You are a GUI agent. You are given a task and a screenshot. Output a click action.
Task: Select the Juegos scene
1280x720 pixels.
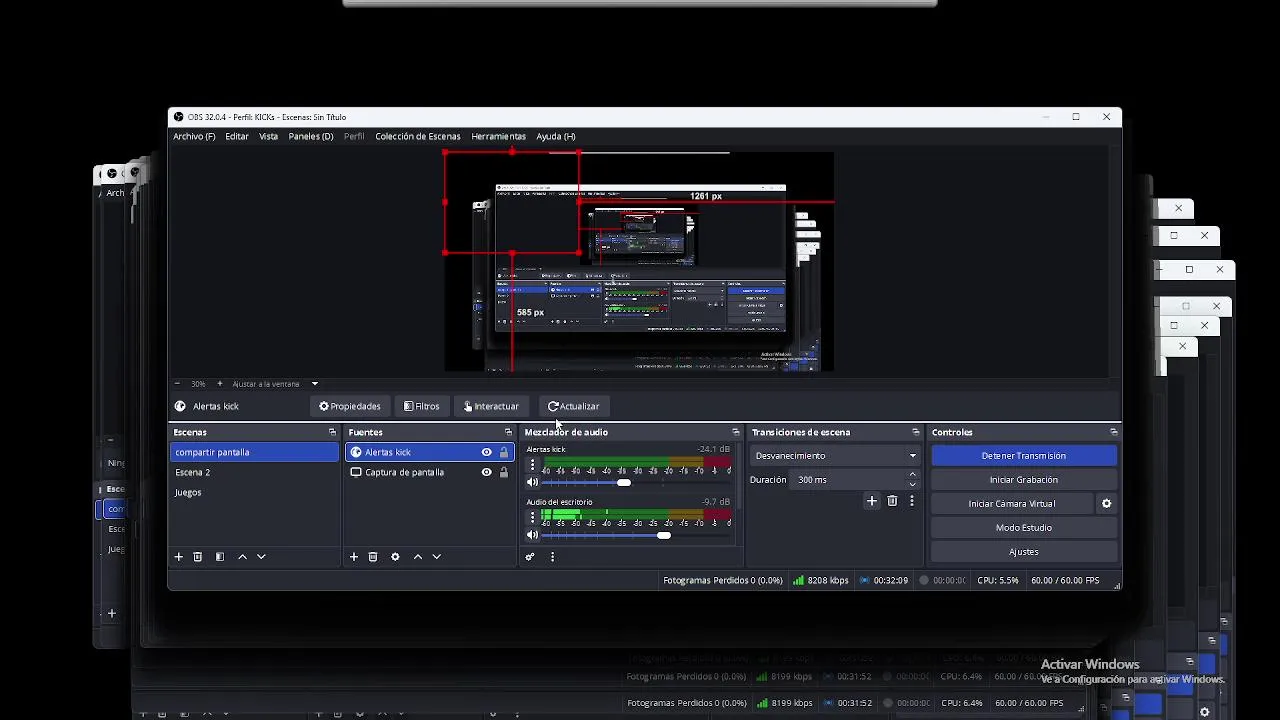point(255,492)
